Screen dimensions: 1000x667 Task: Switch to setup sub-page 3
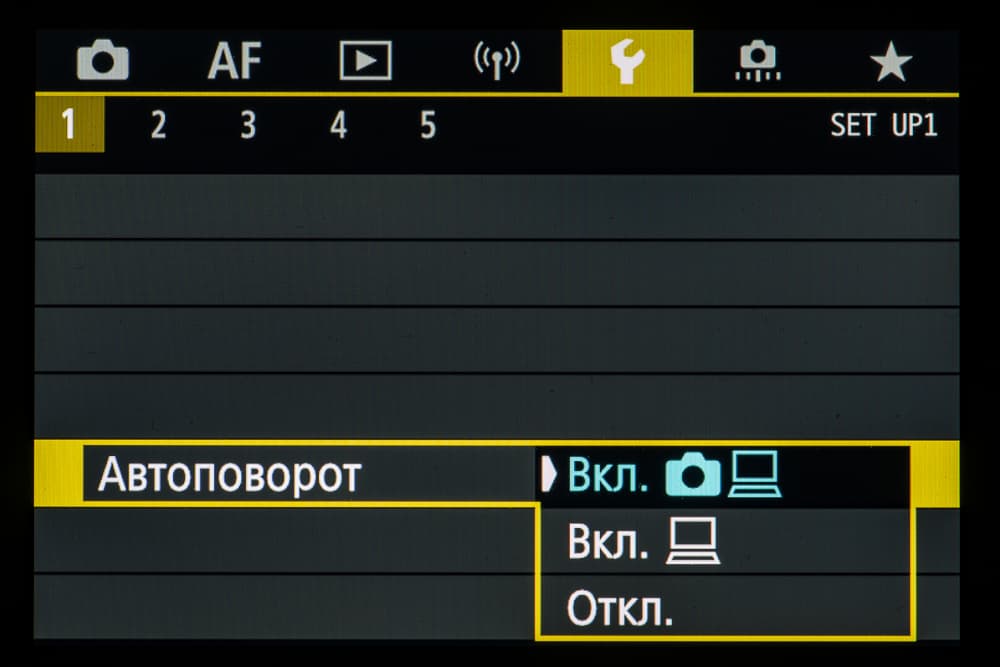click(248, 126)
